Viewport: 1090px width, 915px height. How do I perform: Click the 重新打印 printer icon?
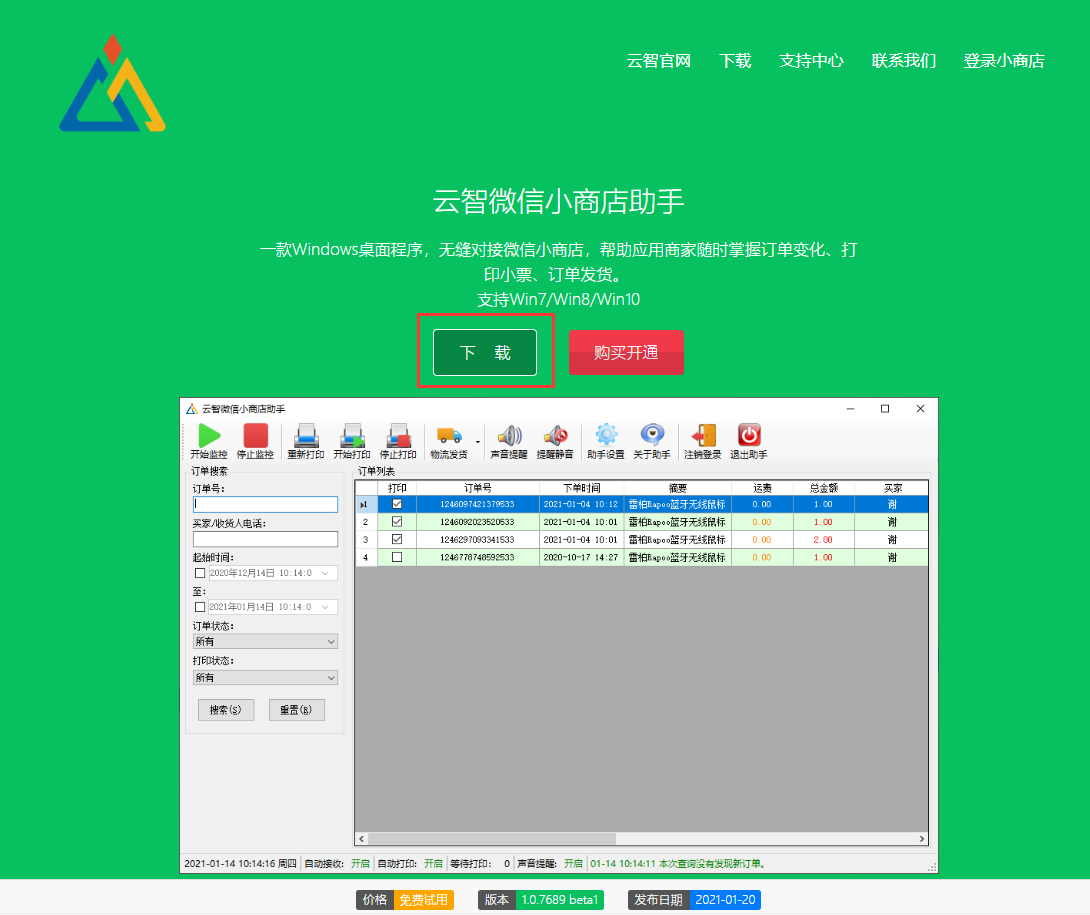[306, 436]
